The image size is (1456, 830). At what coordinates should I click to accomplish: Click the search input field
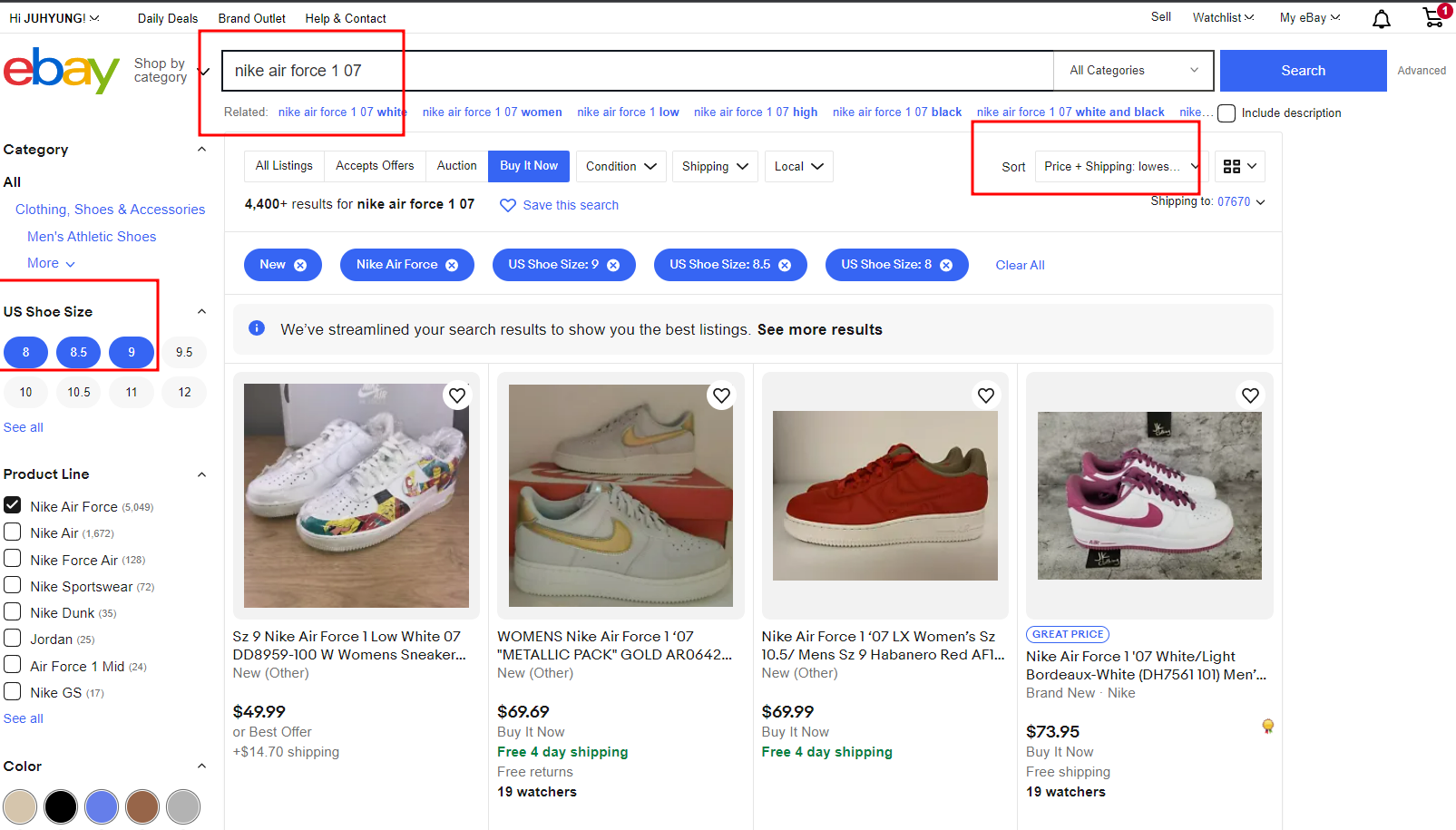pos(638,71)
